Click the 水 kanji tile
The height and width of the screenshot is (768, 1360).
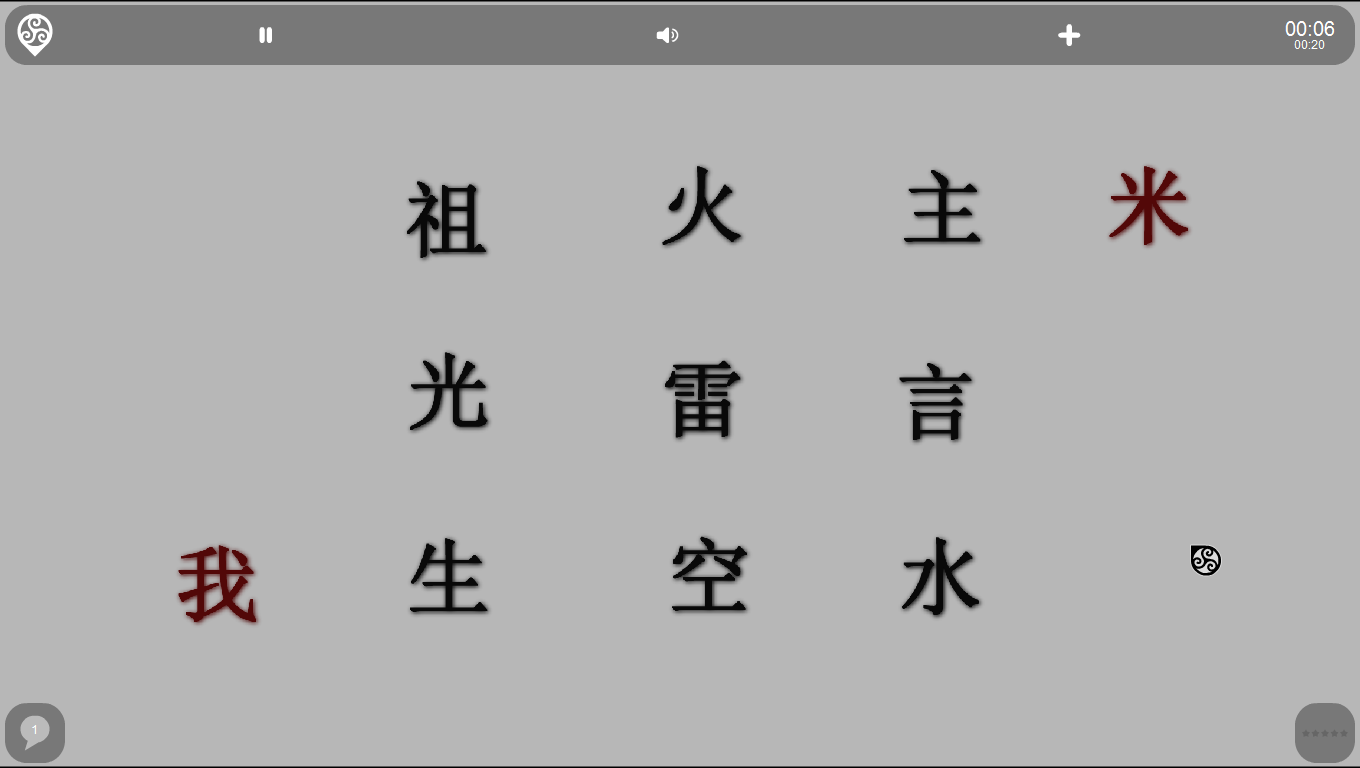point(941,576)
